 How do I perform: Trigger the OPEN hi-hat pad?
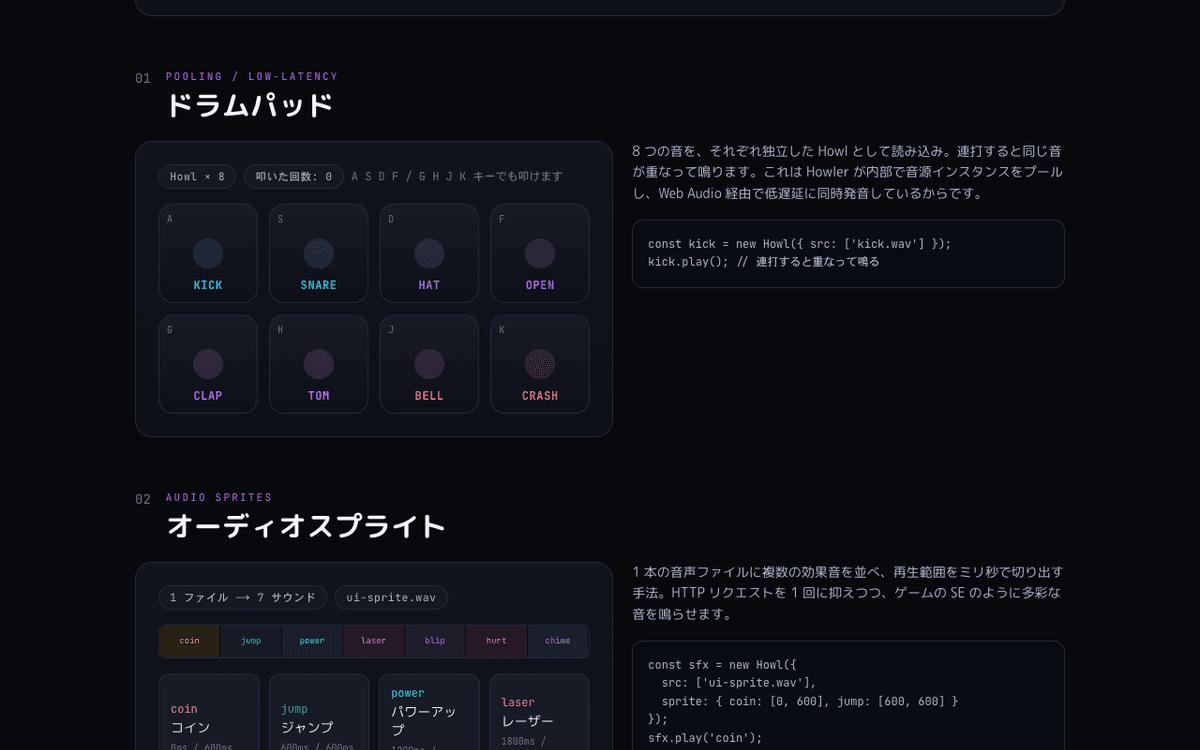(540, 253)
